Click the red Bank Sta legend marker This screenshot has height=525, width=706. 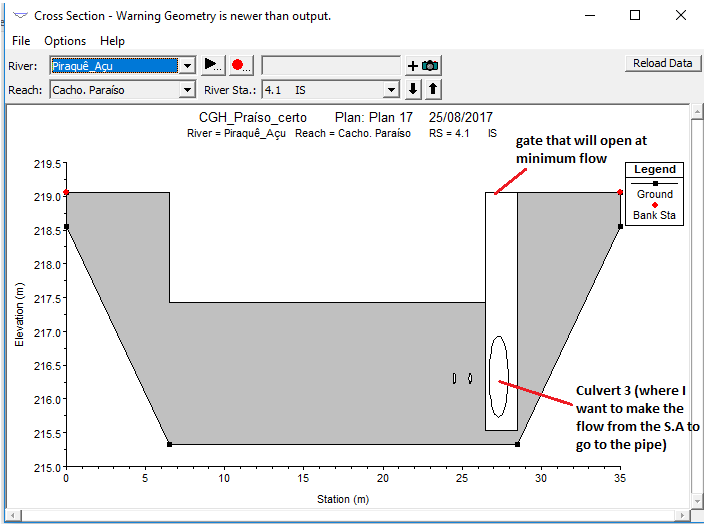pyautogui.click(x=655, y=204)
